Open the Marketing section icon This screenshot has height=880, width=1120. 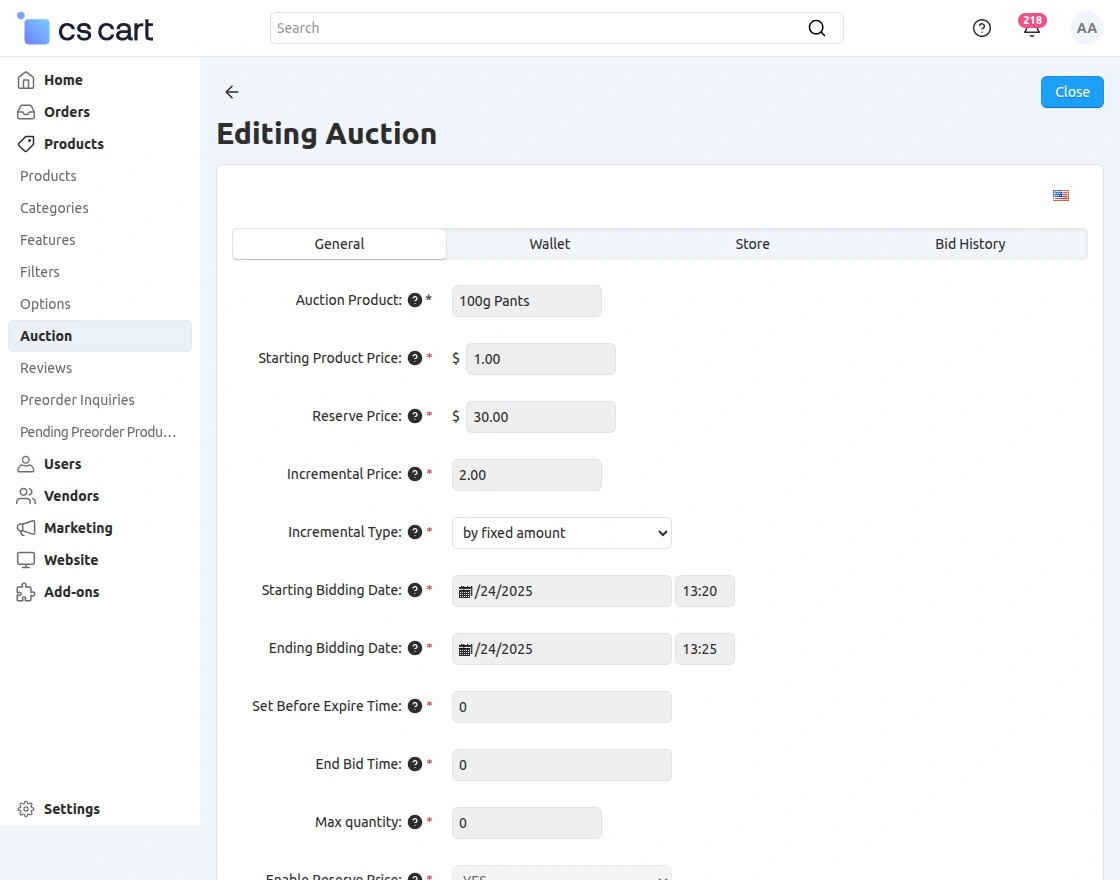pos(26,527)
